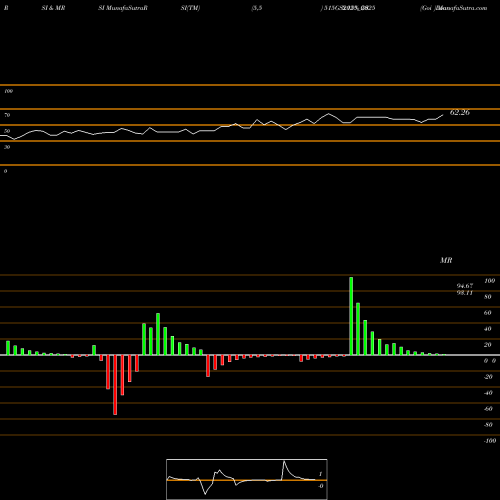Viewport: 500px width, 500px height.
Task: Click the -60 label on the MR axis
Action: tap(488, 409)
